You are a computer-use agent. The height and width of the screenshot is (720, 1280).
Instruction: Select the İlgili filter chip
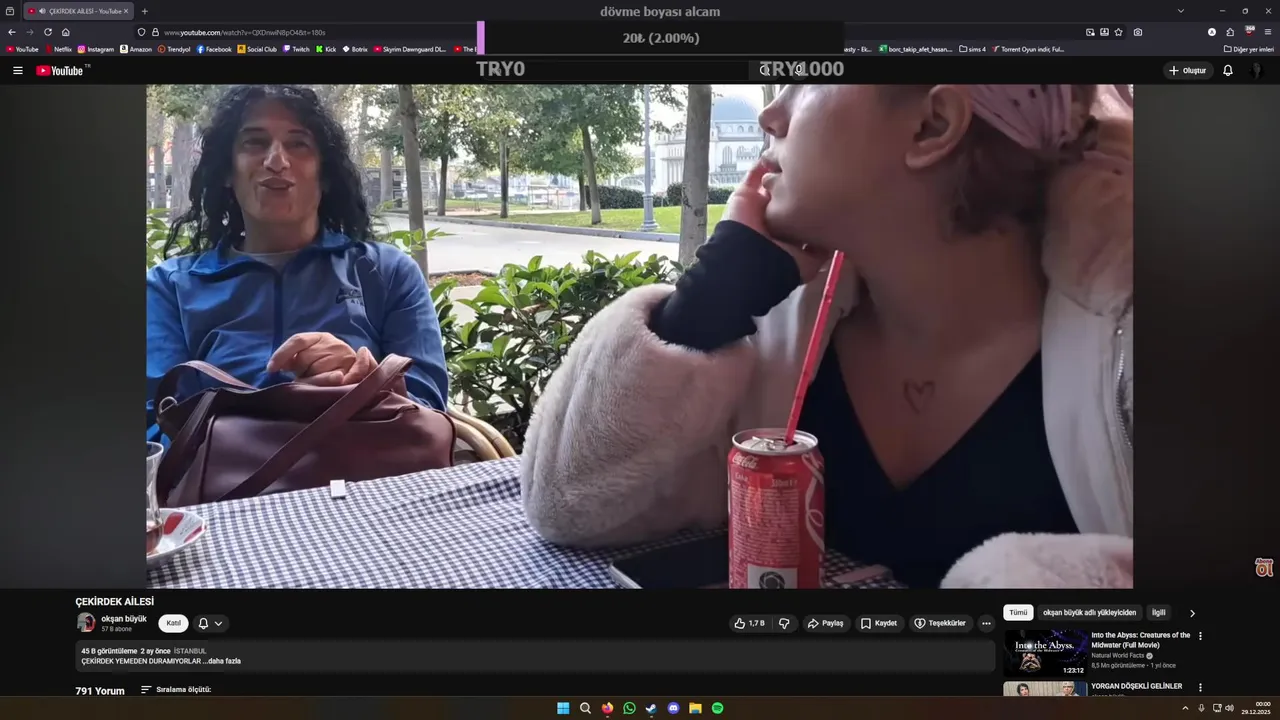(x=1158, y=613)
